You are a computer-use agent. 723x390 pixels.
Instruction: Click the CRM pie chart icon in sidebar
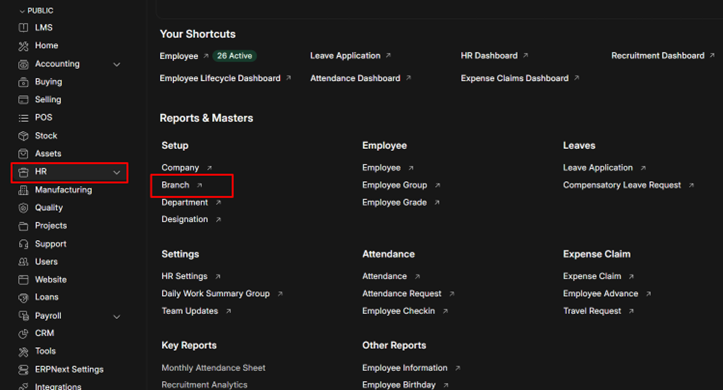tap(23, 333)
